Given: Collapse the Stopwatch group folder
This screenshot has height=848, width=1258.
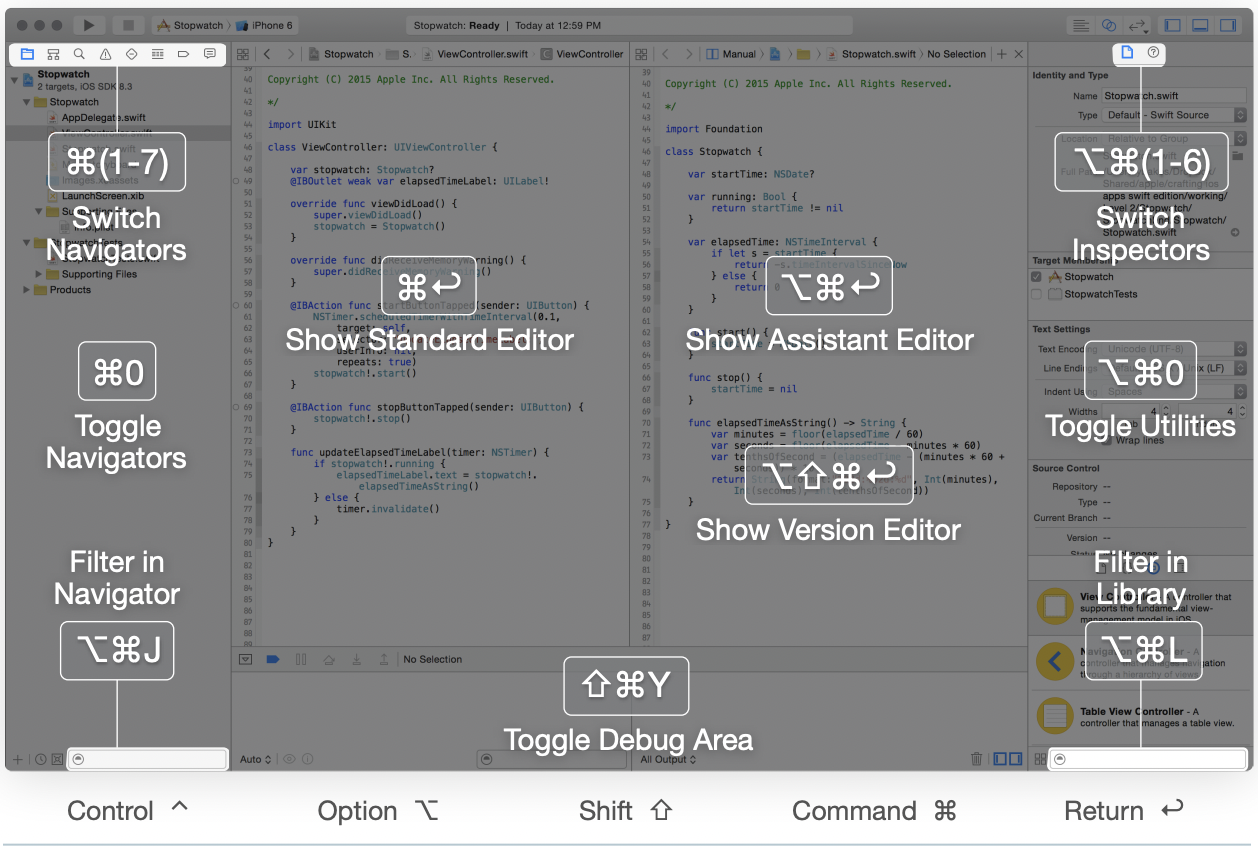Looking at the screenshot, I should click(27, 102).
